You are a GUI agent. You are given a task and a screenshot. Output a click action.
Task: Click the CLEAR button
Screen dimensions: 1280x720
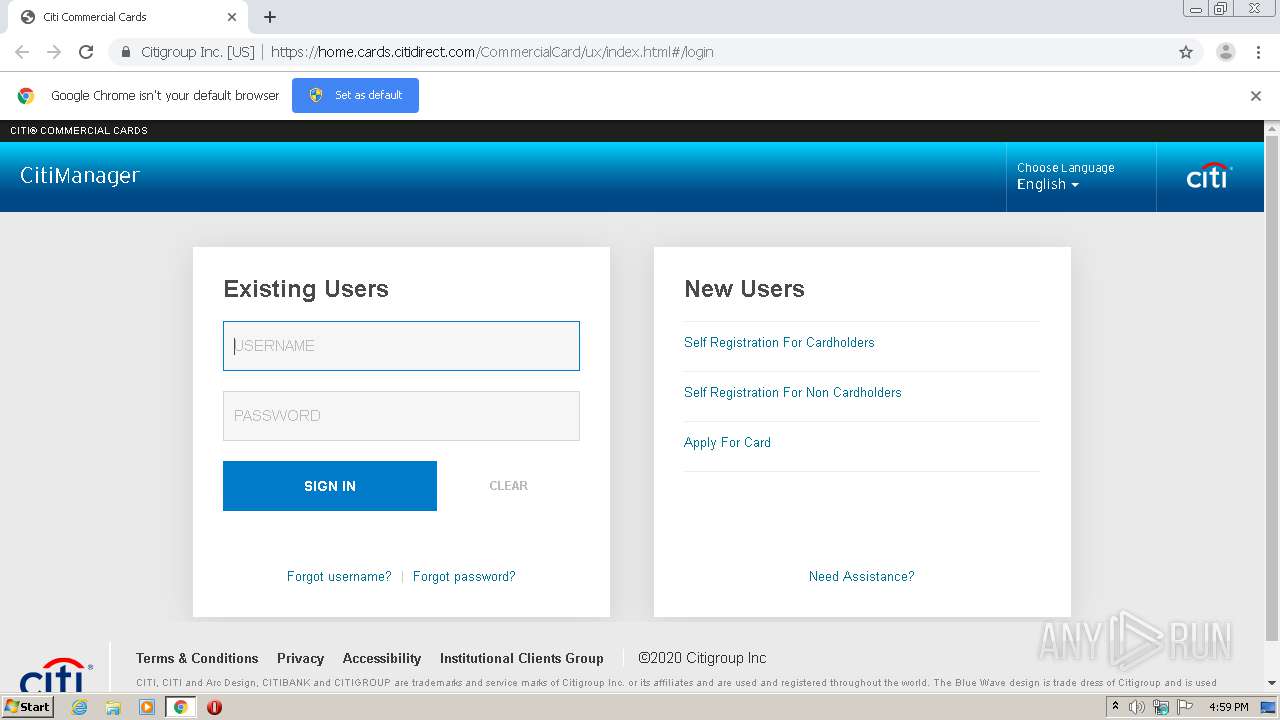coord(508,486)
